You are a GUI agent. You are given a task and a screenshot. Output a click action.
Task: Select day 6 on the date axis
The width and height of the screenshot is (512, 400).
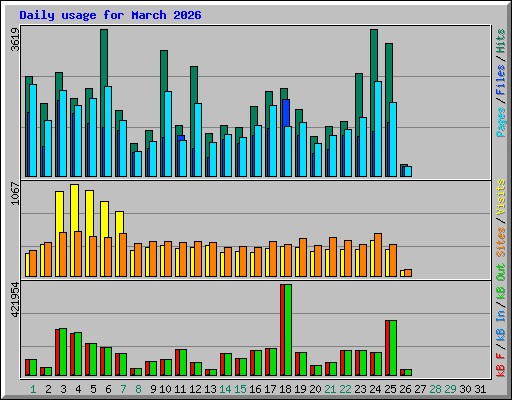pos(108,389)
